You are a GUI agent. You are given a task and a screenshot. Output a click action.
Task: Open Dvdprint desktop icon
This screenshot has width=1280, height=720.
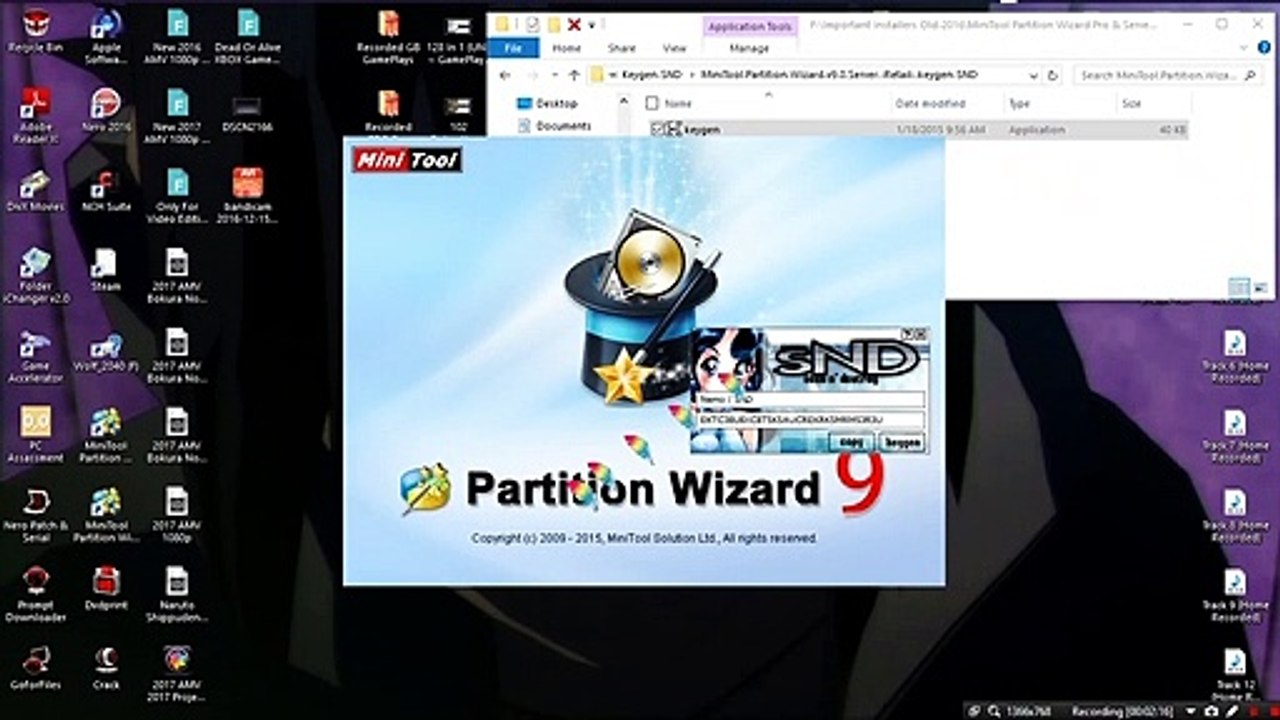tap(106, 590)
